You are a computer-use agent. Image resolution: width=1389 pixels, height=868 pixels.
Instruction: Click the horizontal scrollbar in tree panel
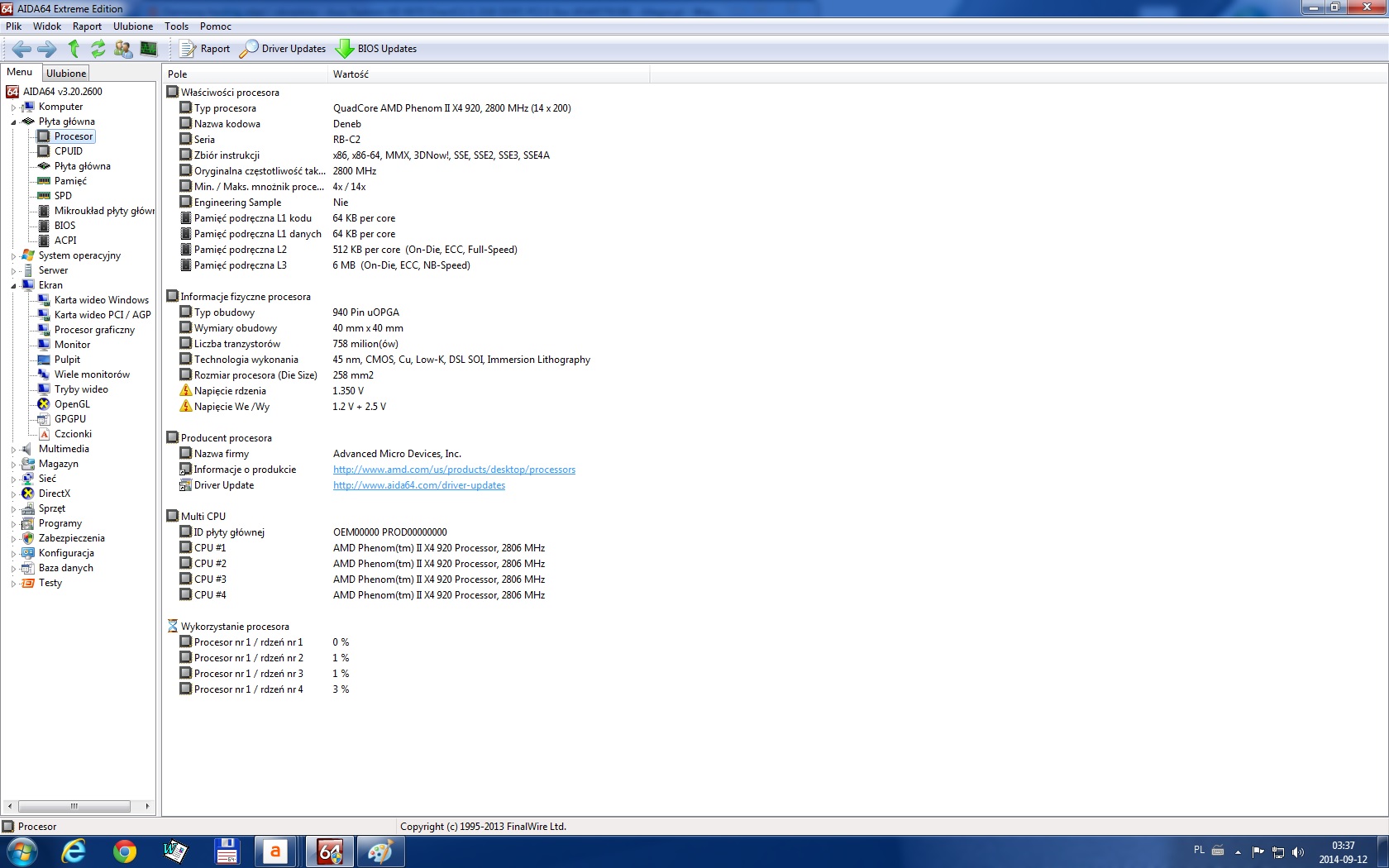[74, 806]
